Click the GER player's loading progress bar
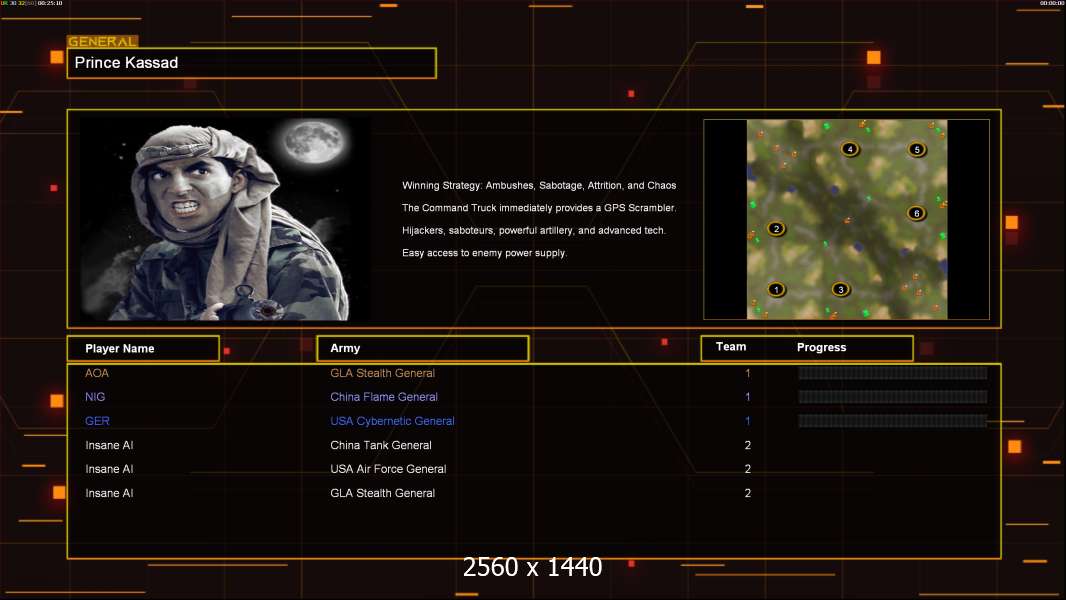This screenshot has width=1066, height=600. (893, 421)
